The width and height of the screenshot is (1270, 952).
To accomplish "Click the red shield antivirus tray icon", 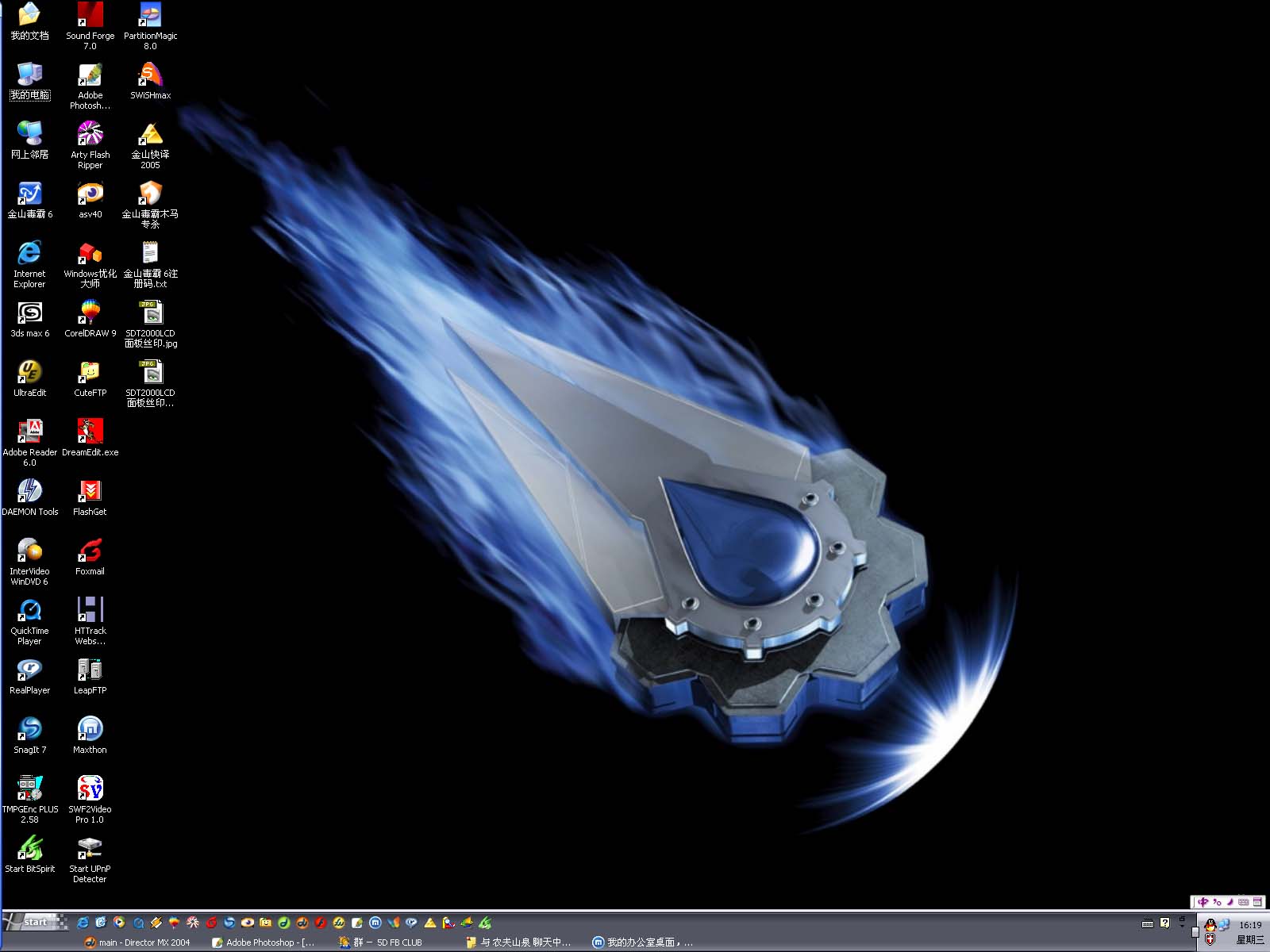I will [x=1210, y=939].
